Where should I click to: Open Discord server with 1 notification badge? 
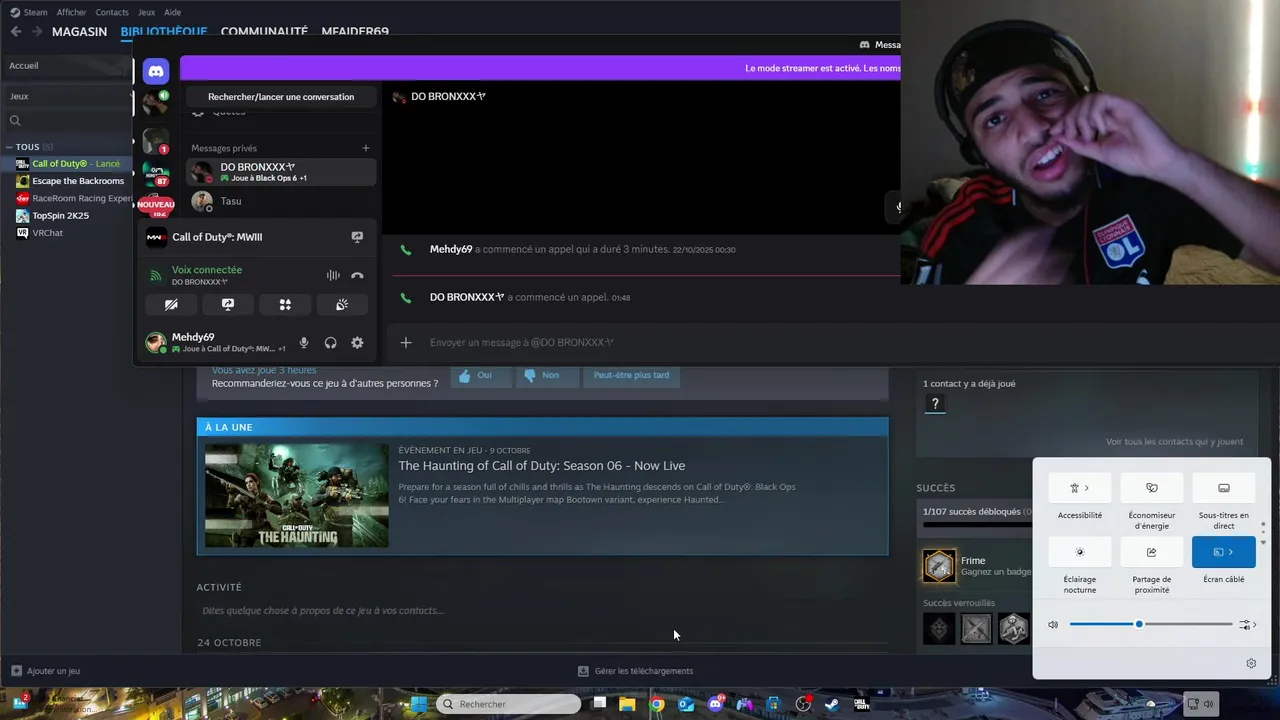coord(155,140)
